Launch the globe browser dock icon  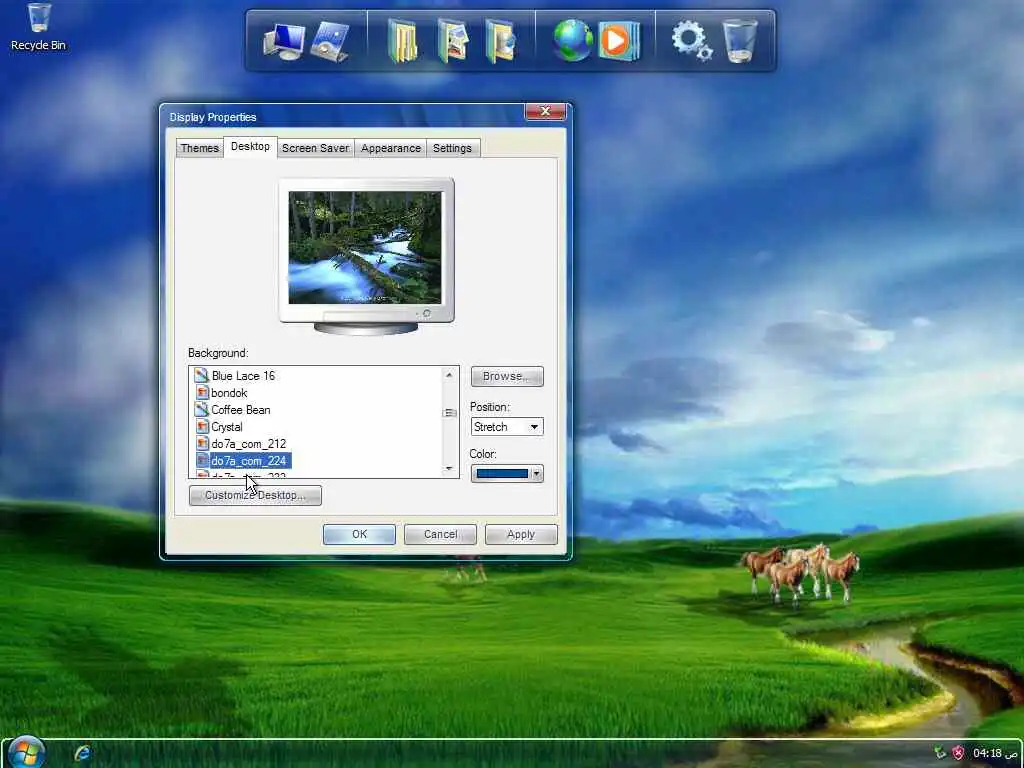tap(573, 40)
